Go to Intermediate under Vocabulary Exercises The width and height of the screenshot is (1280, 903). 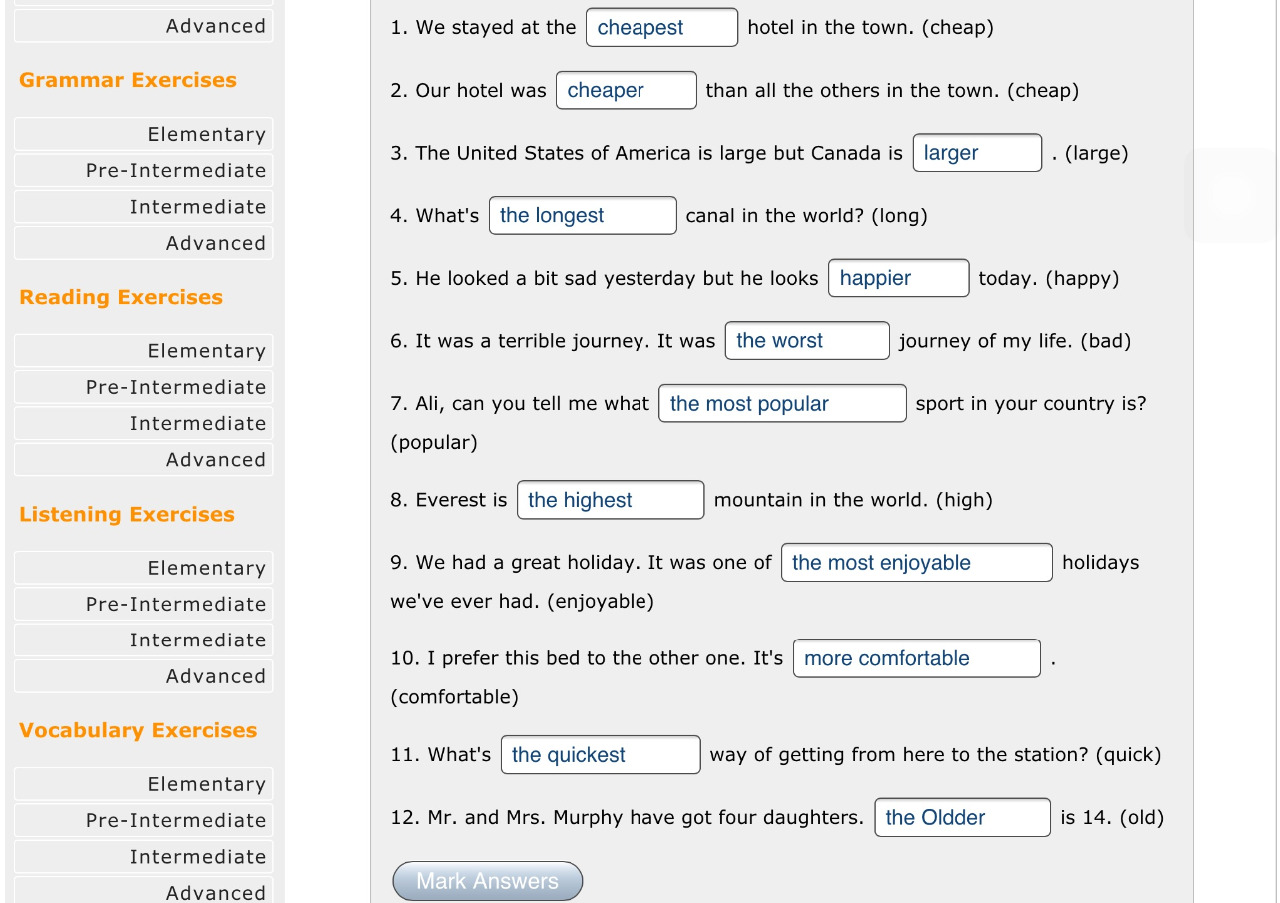point(144,856)
